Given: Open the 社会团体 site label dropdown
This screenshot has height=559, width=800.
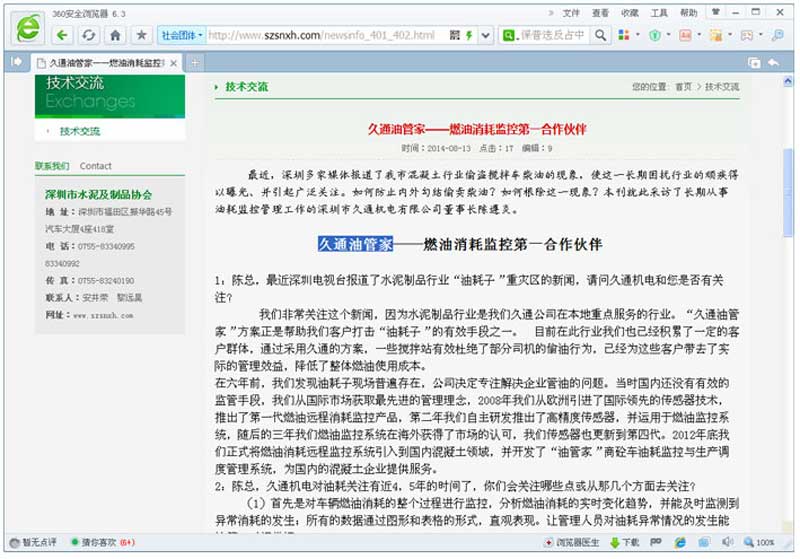Looking at the screenshot, I should [x=182, y=35].
